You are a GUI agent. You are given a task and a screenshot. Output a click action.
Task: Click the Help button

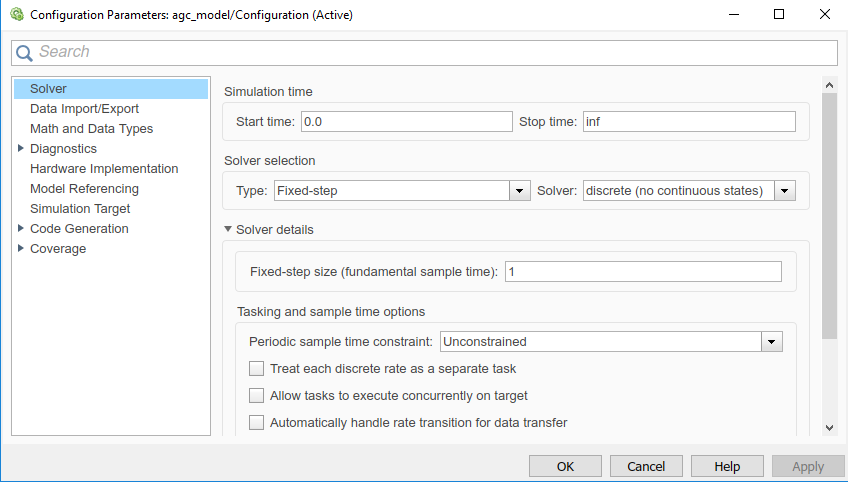click(x=727, y=466)
